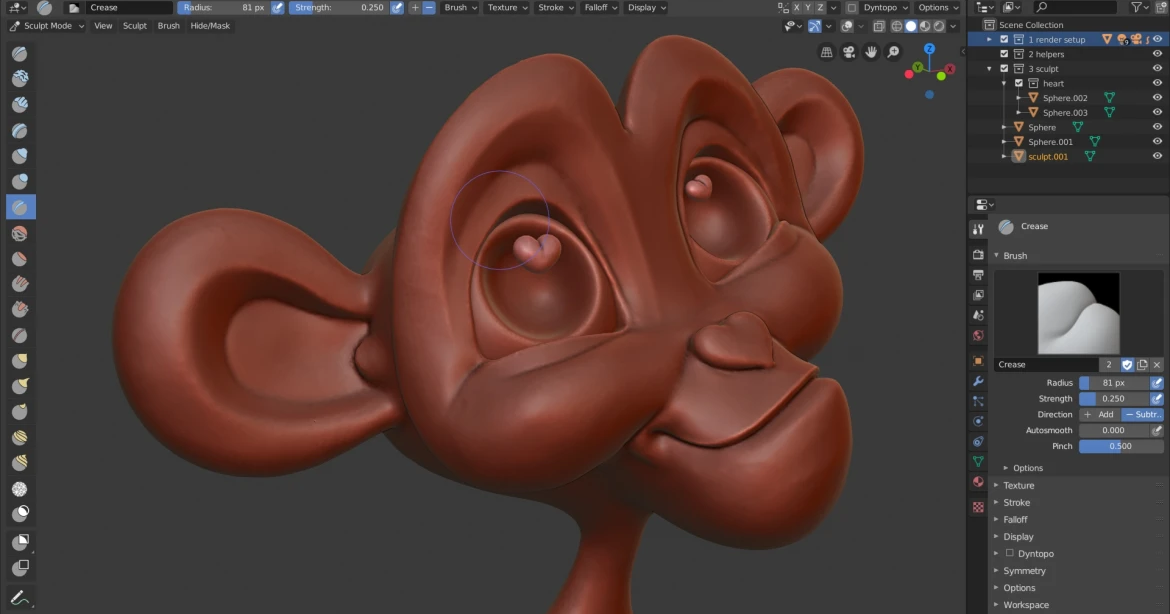Viewport: 1170px width, 614px height.
Task: Open the Sculpt menu
Action: pos(134,25)
